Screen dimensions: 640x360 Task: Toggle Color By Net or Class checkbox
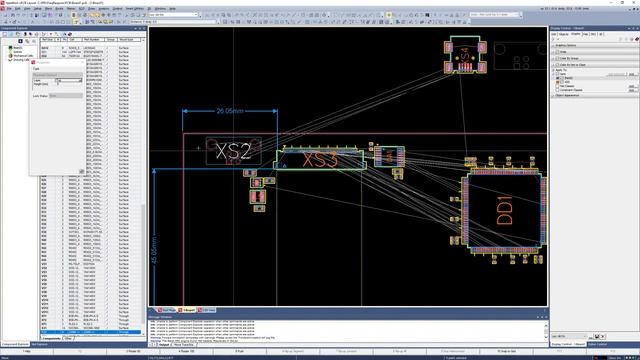click(x=558, y=64)
